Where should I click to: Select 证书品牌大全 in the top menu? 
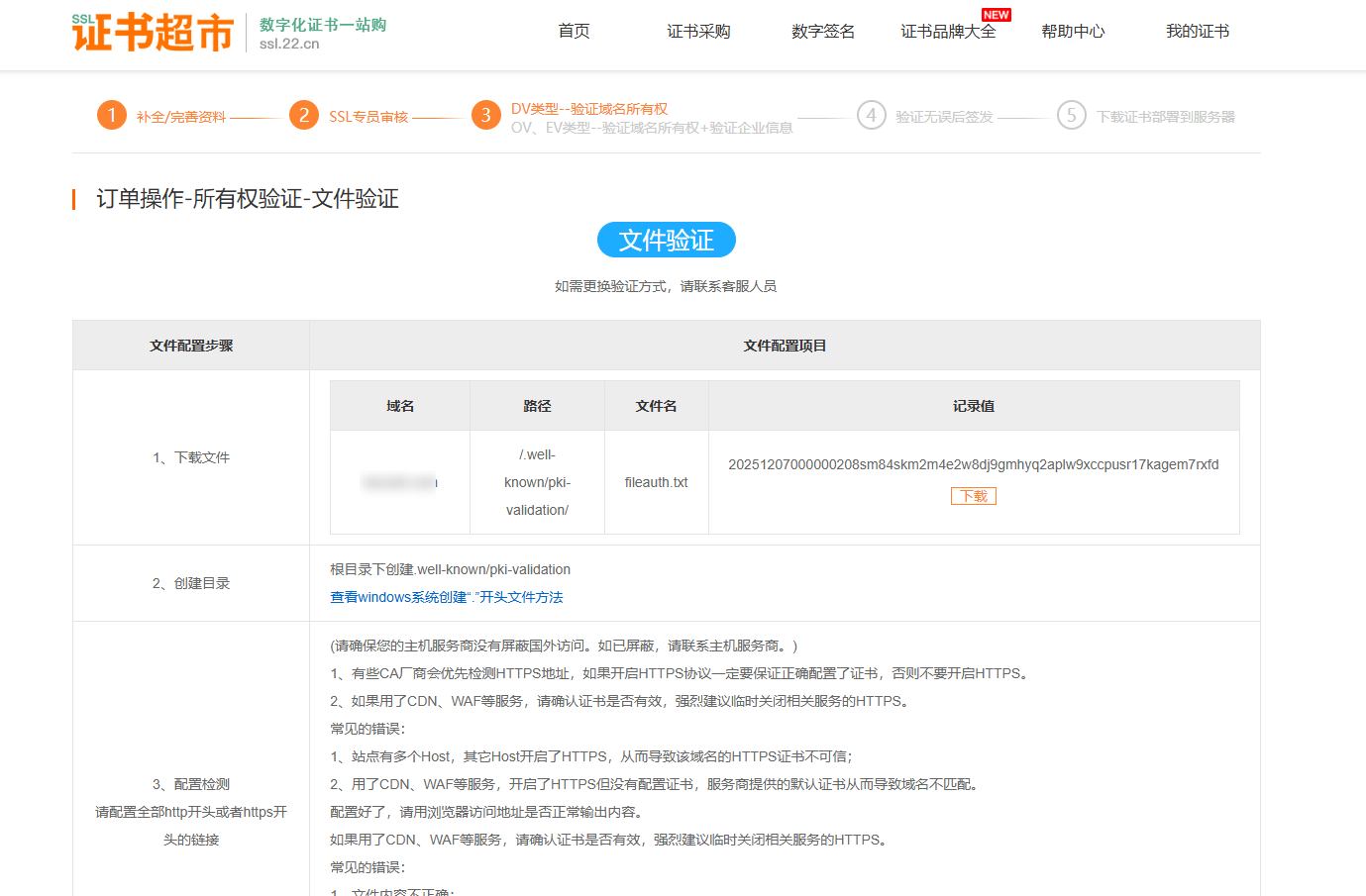[x=948, y=32]
